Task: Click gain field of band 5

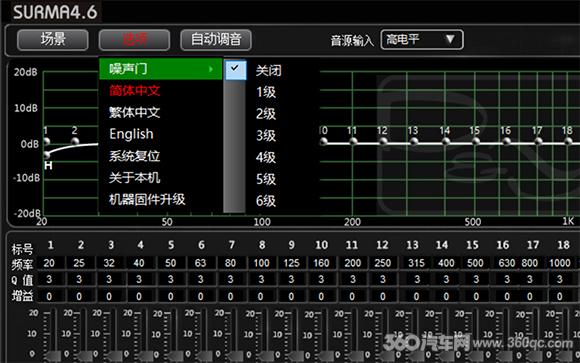Action: [x=170, y=296]
